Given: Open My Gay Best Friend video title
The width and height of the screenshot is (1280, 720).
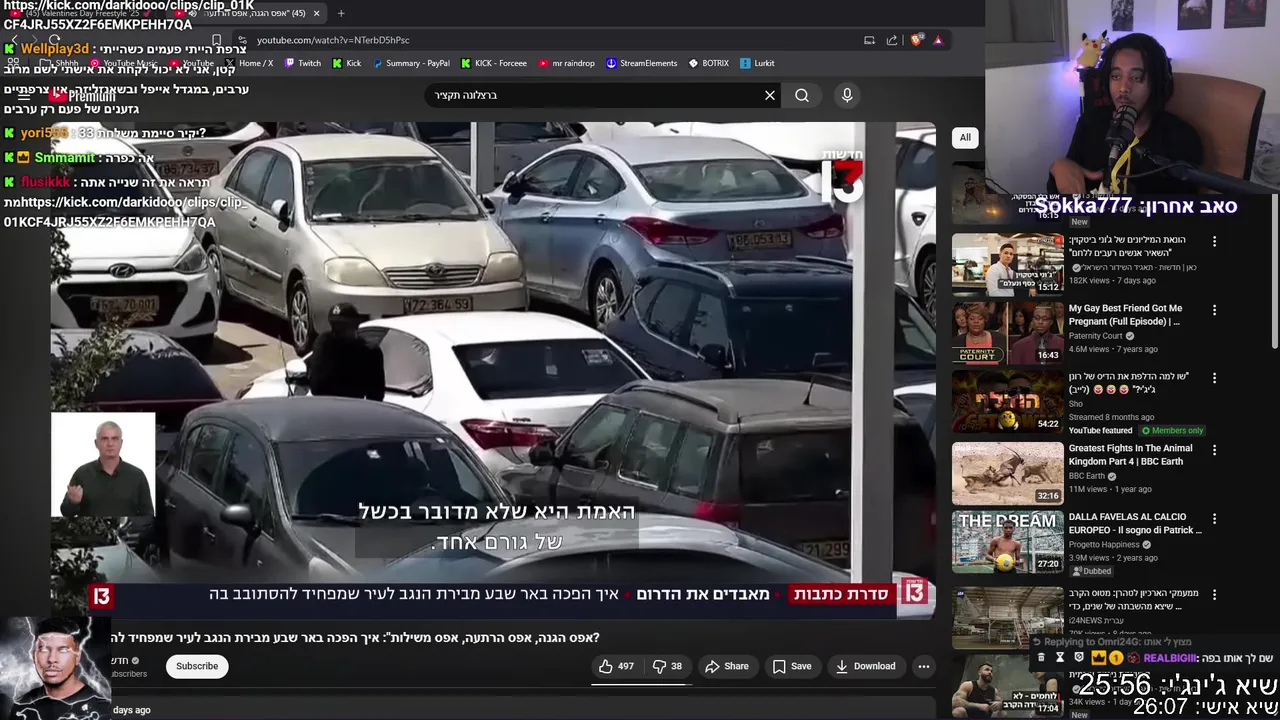Looking at the screenshot, I should point(1125,315).
